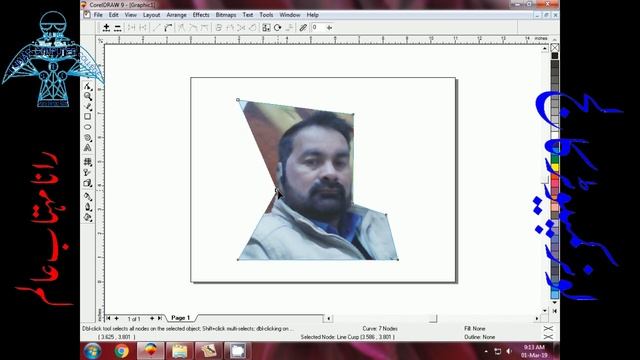Select the Interactive Transparency tool
Viewport: 640px width, 360px height.
point(88,173)
